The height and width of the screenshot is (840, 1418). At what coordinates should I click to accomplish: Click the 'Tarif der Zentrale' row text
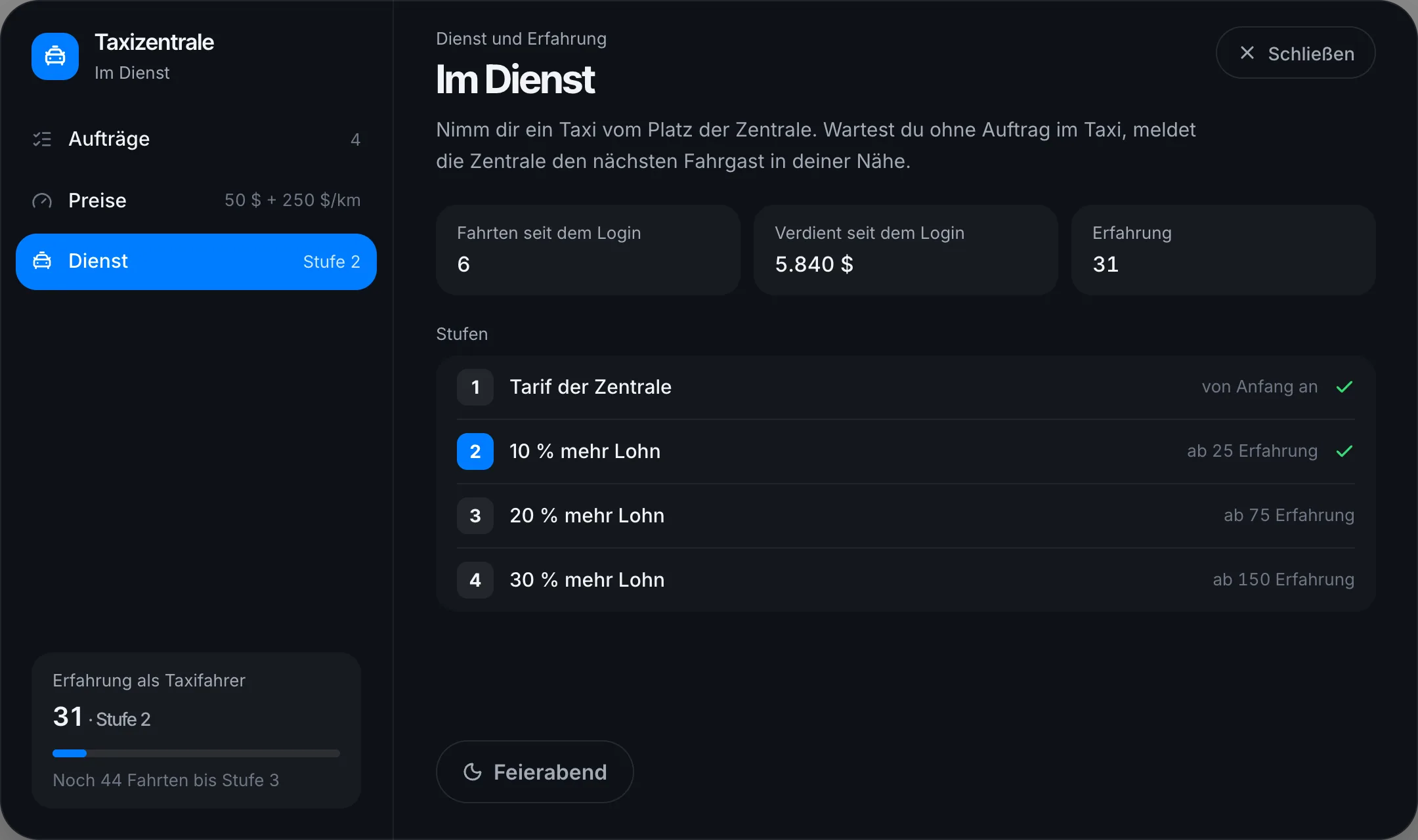point(590,387)
